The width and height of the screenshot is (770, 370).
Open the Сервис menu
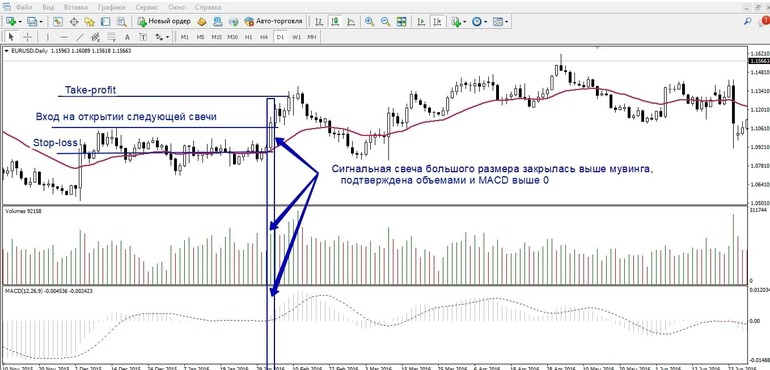(146, 8)
